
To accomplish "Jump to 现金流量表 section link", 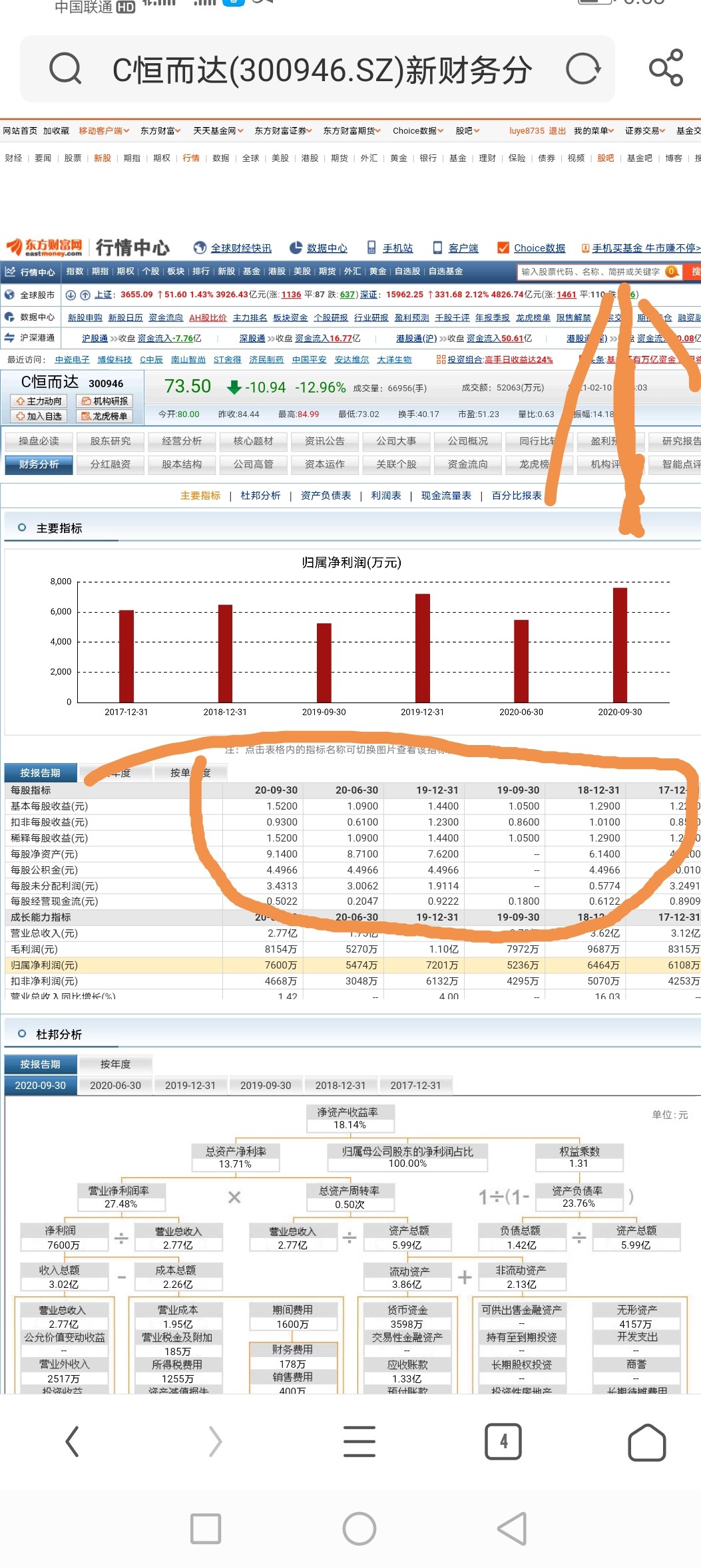I will point(446,496).
